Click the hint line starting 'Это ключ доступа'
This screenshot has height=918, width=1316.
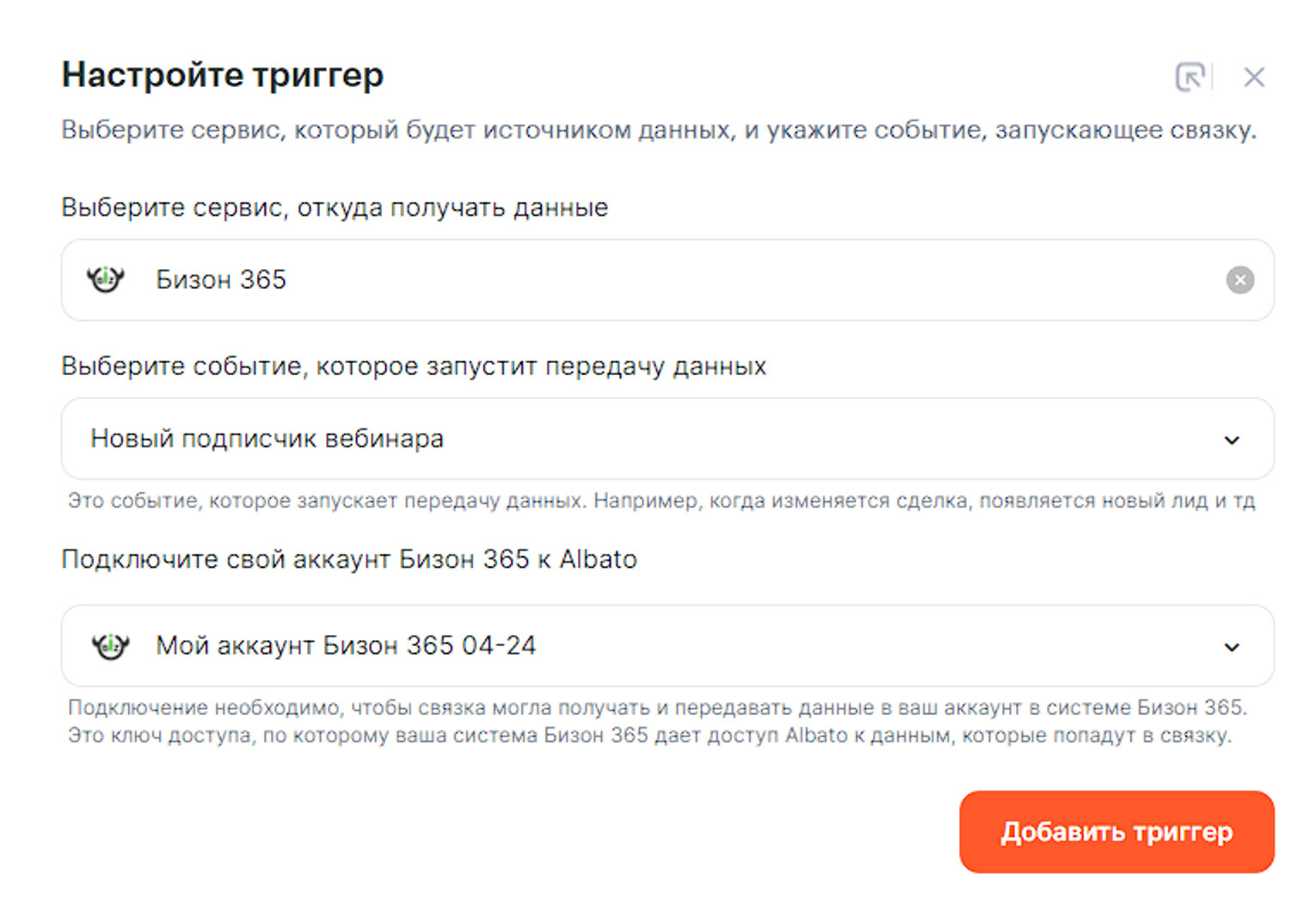tap(649, 736)
